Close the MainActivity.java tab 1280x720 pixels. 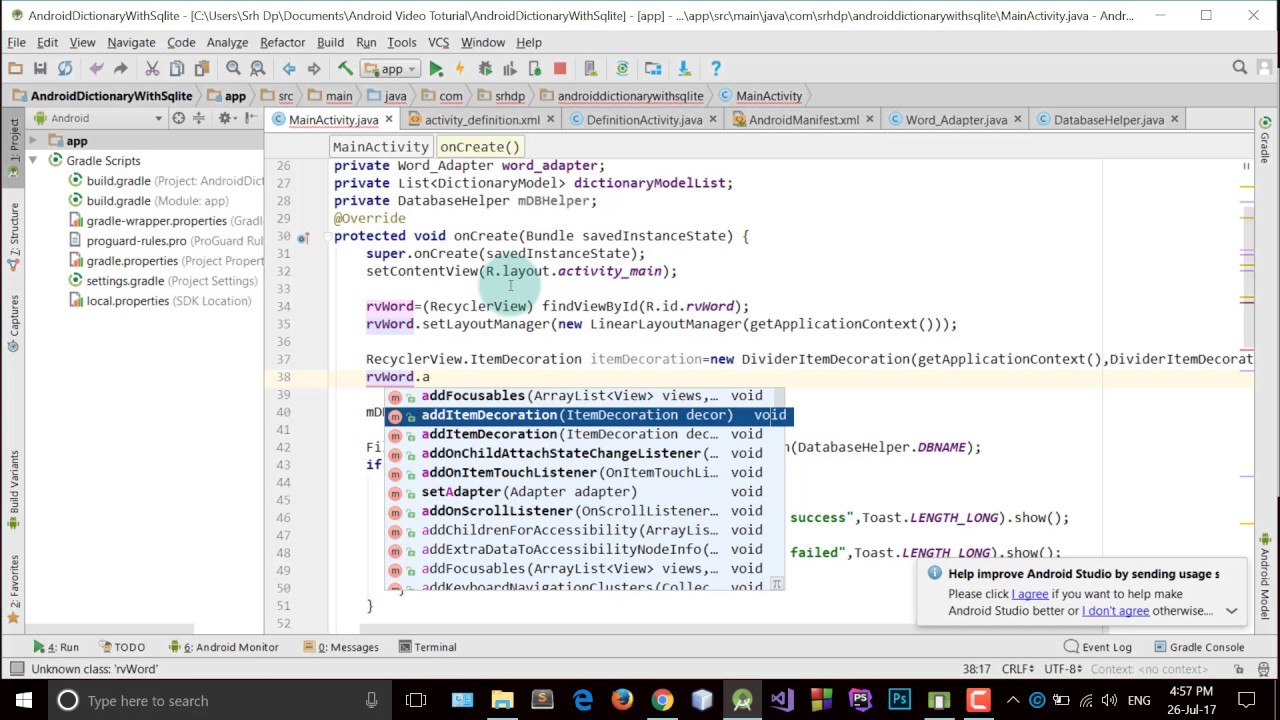coord(388,119)
